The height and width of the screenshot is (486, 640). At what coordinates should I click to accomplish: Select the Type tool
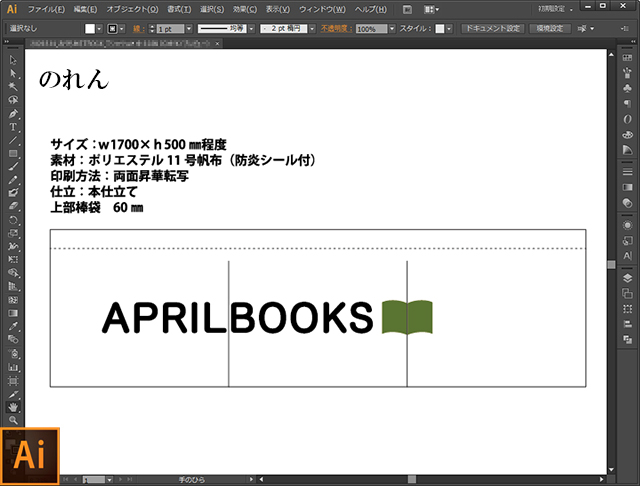pyautogui.click(x=13, y=127)
